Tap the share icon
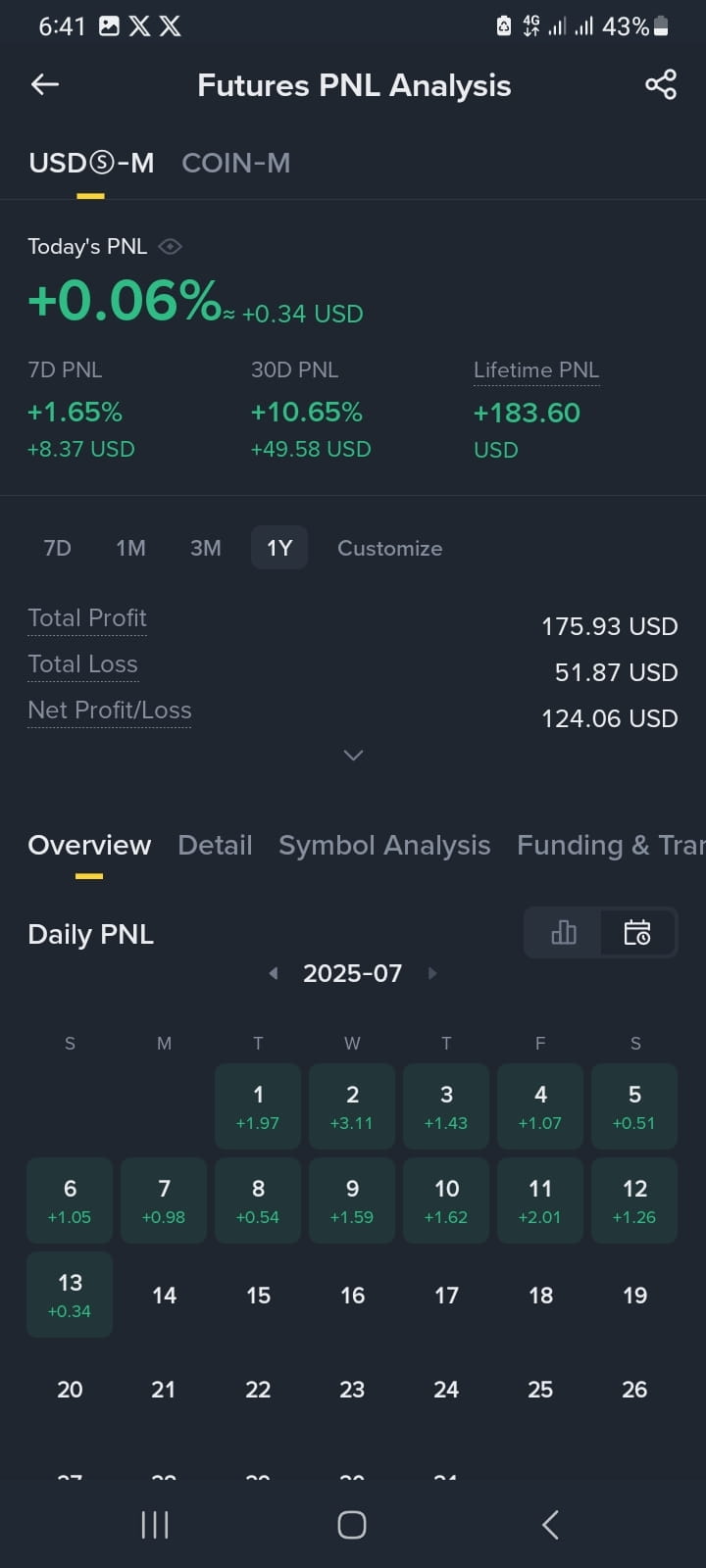 (661, 85)
